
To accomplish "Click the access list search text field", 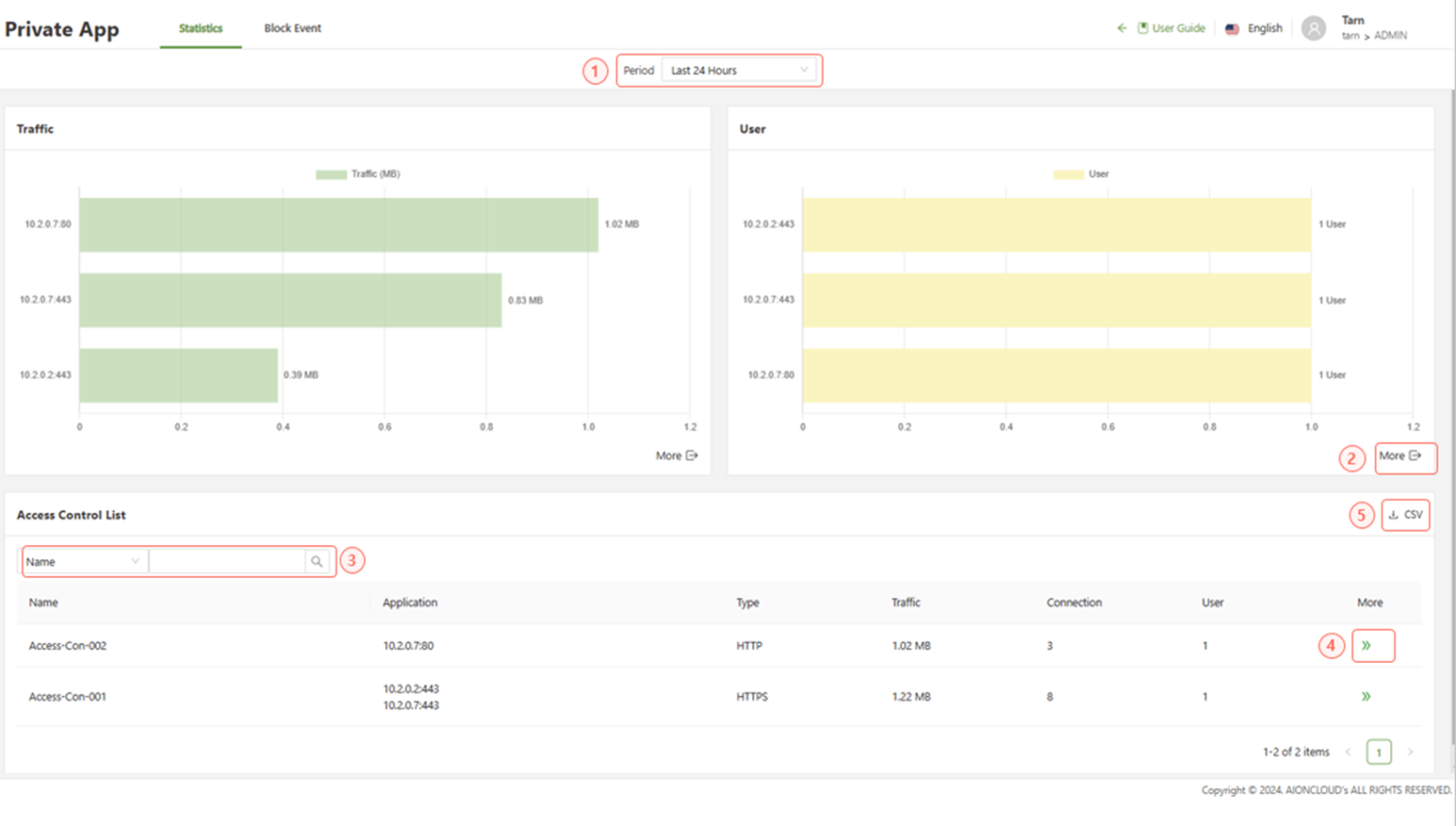I will coord(227,562).
